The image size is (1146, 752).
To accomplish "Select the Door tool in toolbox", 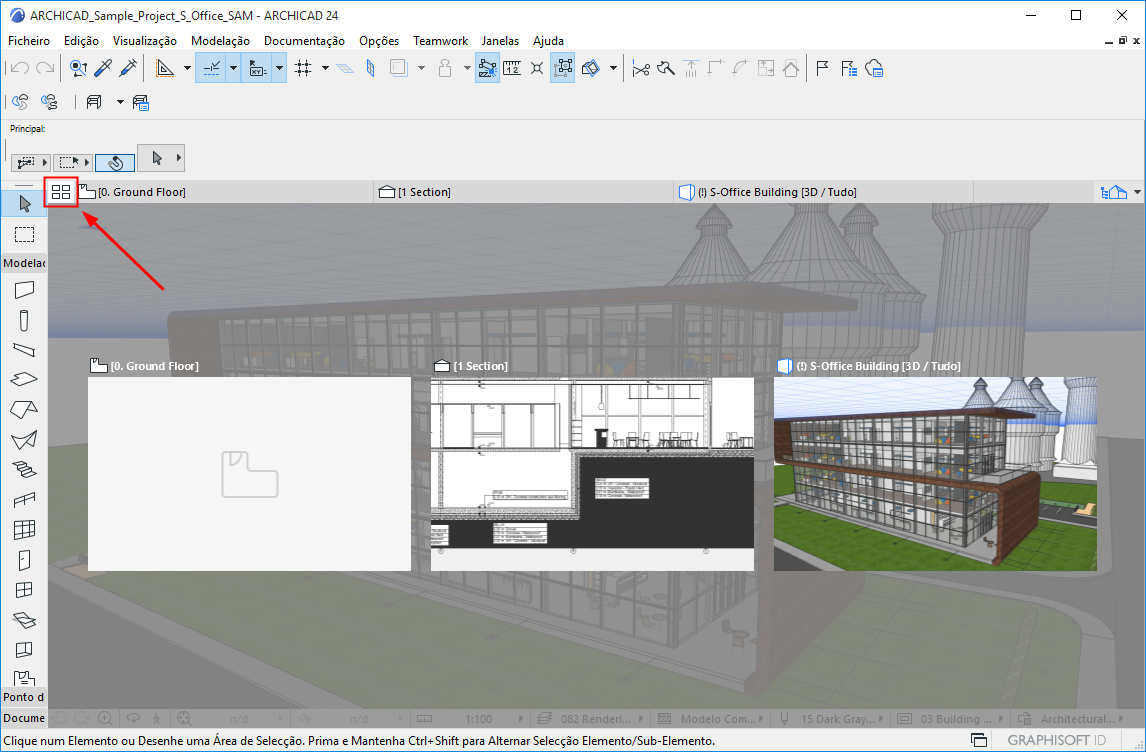I will (24, 560).
